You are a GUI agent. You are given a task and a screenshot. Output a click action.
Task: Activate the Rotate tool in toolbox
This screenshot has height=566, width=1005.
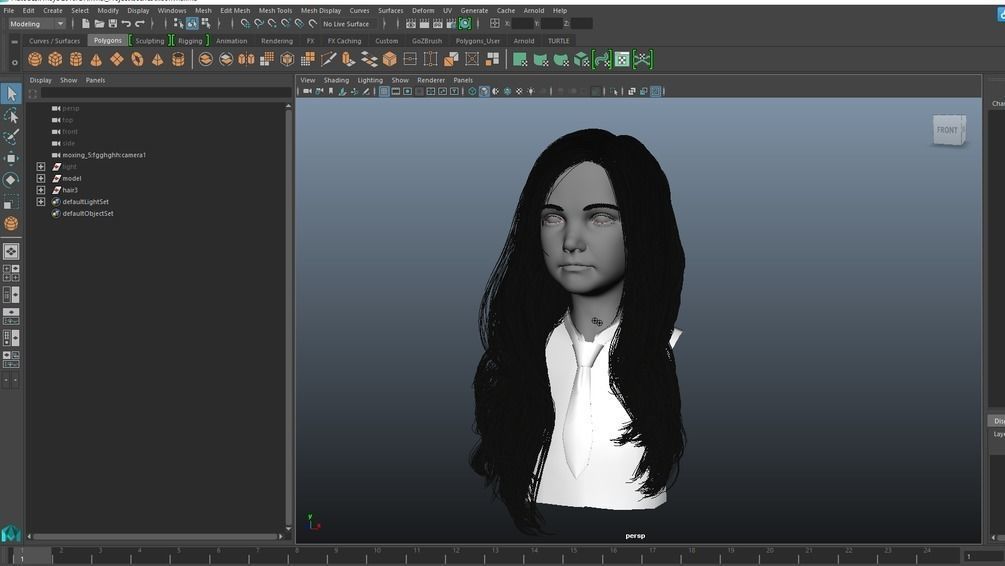[x=11, y=180]
